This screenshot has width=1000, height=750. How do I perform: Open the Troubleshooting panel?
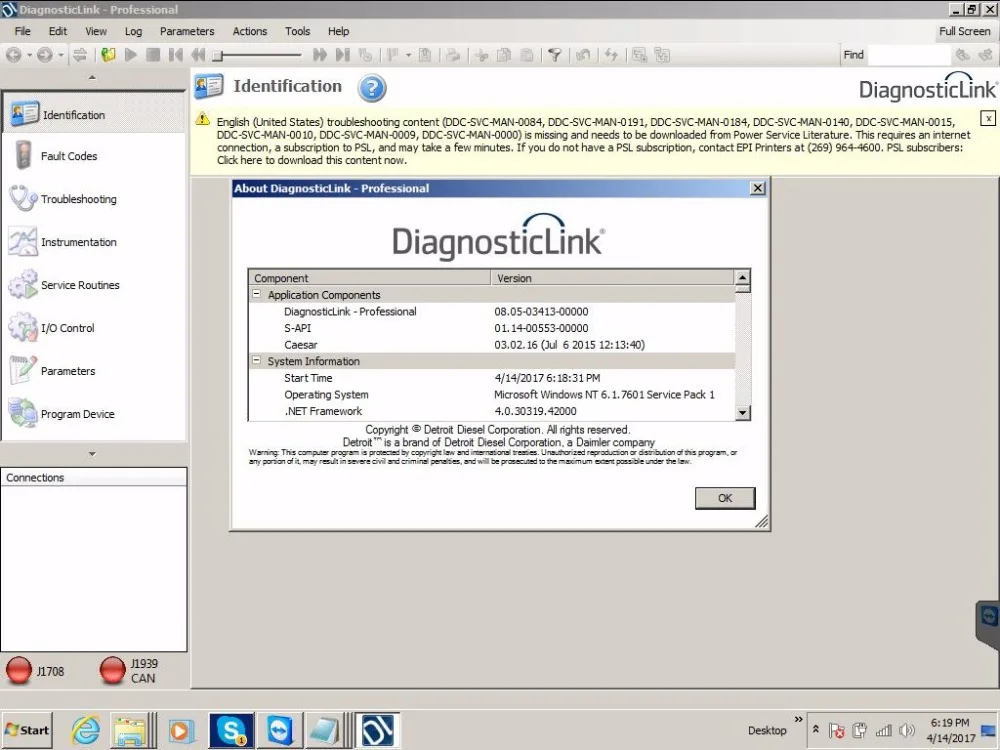94,199
